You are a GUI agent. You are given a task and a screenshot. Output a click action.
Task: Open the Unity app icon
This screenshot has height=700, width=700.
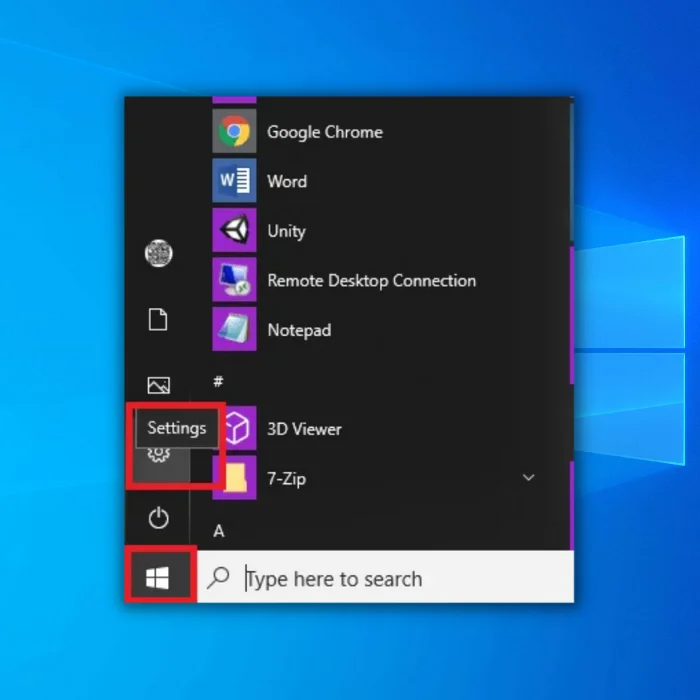[x=234, y=230]
